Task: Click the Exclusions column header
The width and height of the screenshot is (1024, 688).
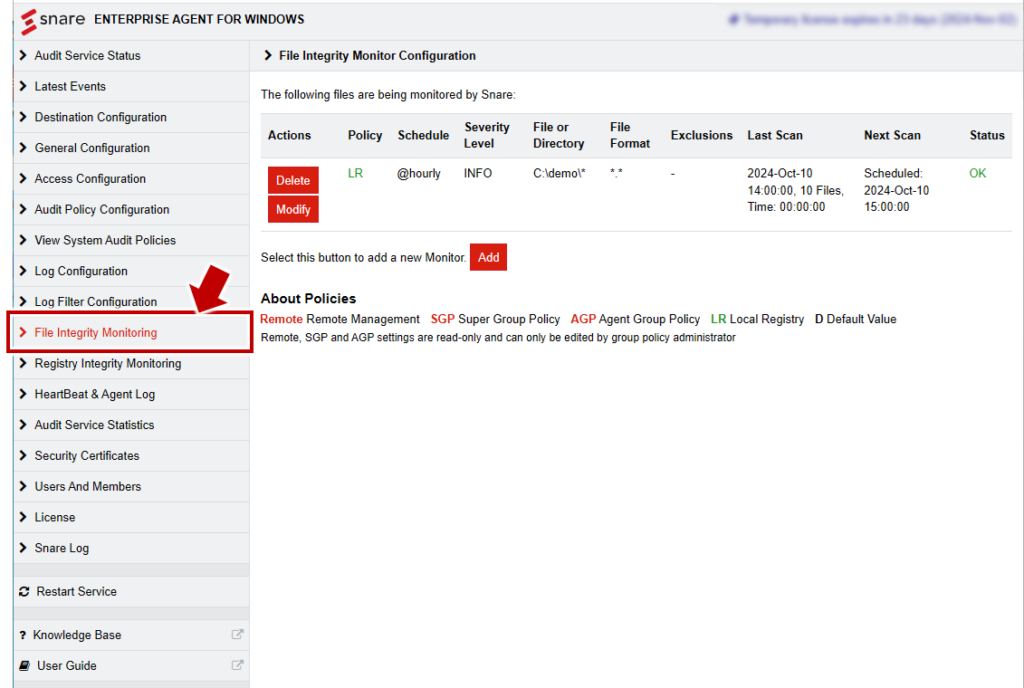Action: pyautogui.click(x=701, y=135)
